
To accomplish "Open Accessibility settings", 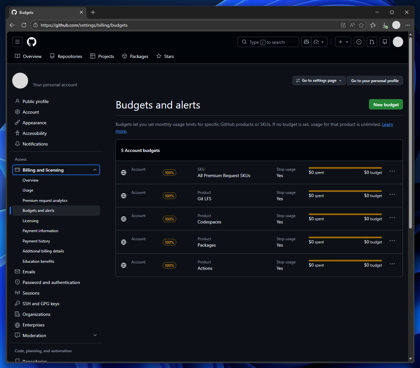I will point(34,133).
